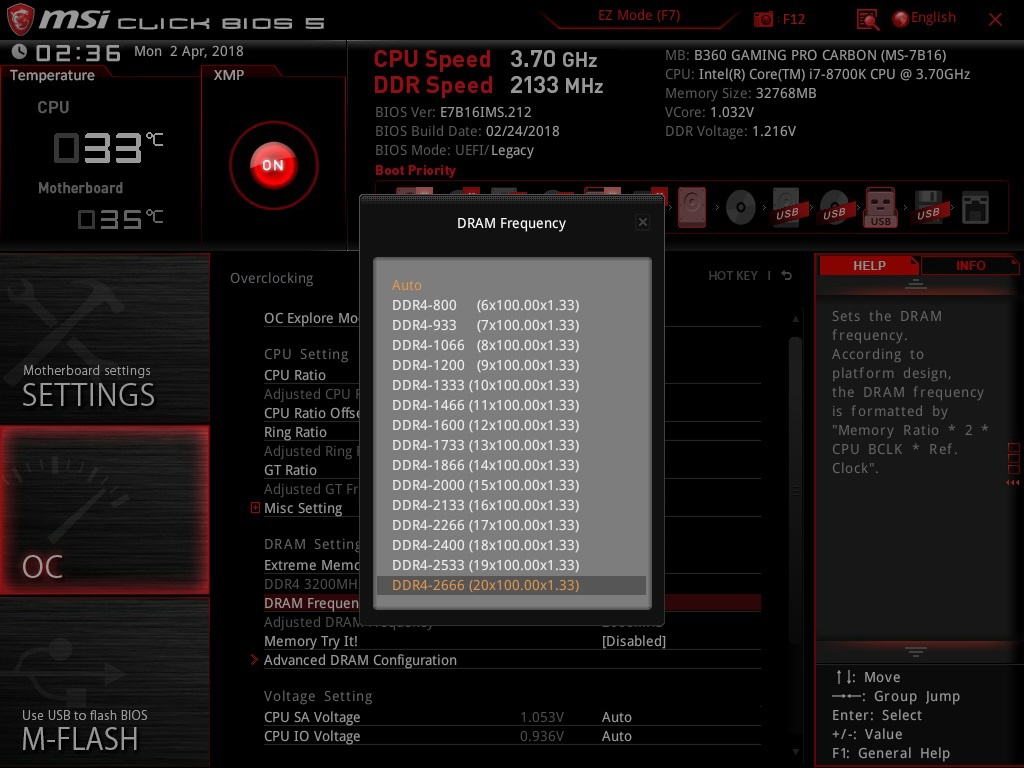The height and width of the screenshot is (768, 1024).
Task: Collapse help panel top grip handle
Action: pyautogui.click(x=916, y=284)
